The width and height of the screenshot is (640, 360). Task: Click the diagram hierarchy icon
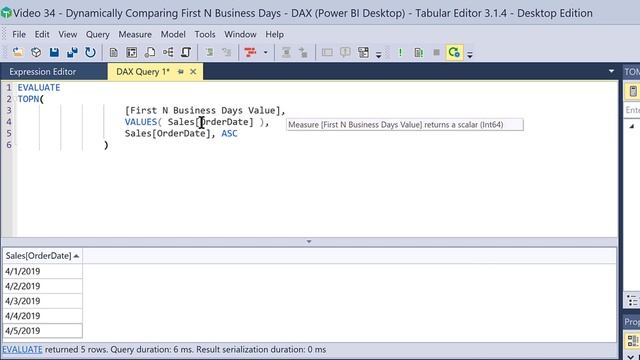pyautogui.click(x=168, y=52)
